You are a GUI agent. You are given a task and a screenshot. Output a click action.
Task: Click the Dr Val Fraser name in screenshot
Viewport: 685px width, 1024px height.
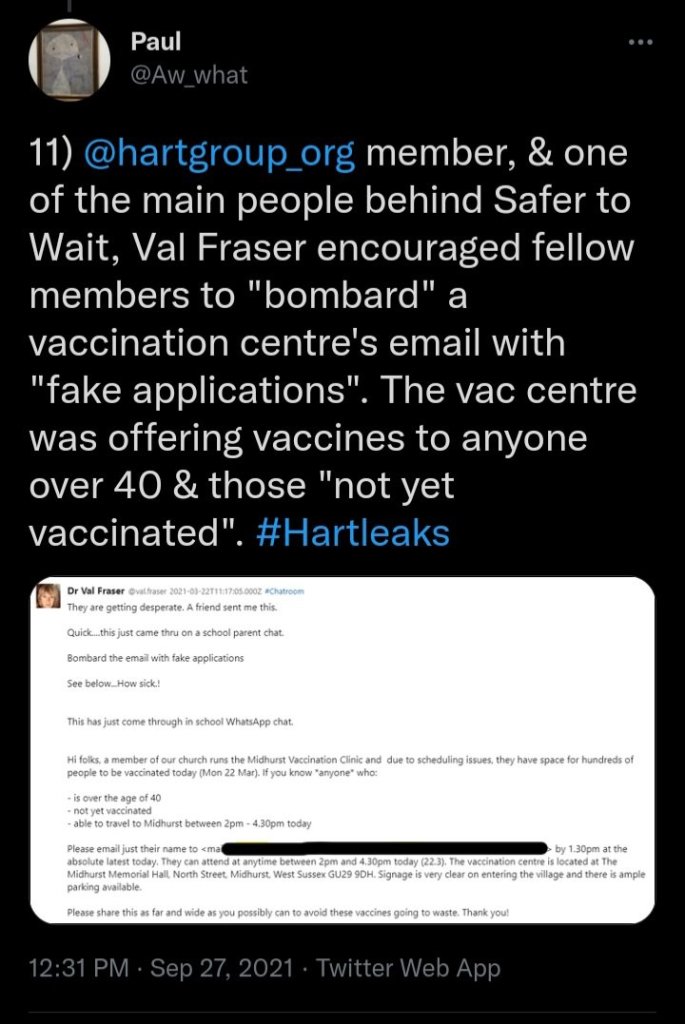pyautogui.click(x=95, y=590)
